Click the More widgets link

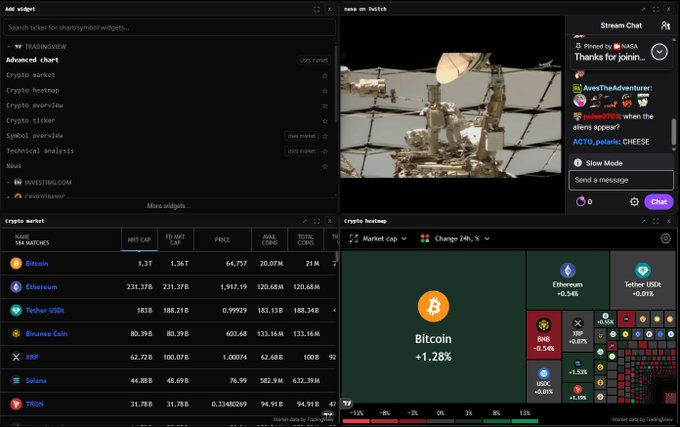coord(169,206)
